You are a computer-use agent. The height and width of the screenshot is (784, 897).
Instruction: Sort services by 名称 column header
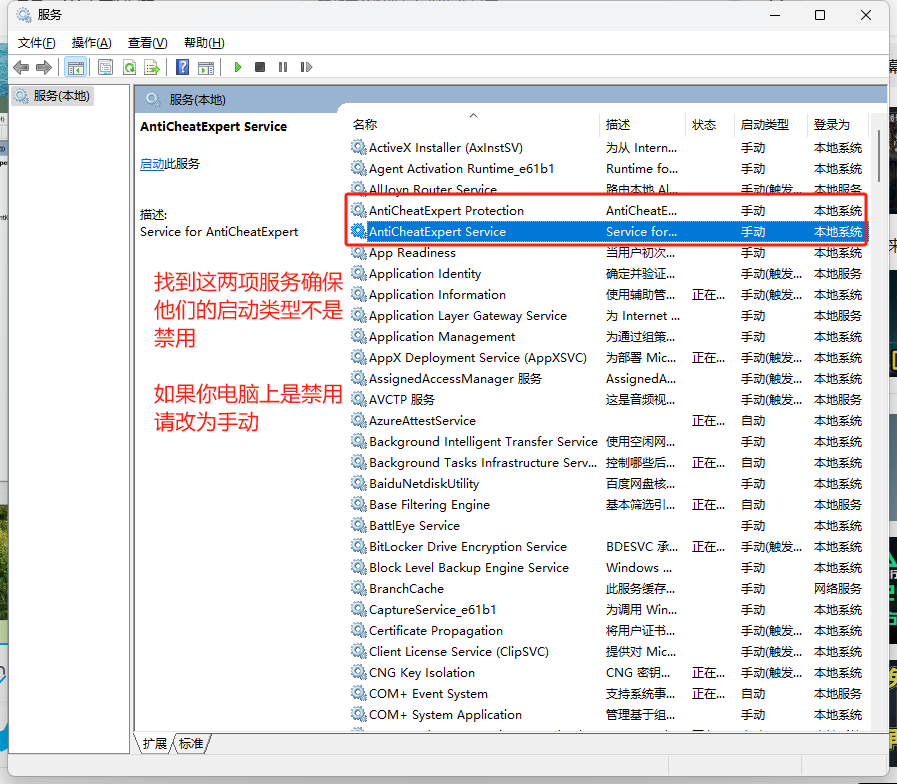coord(365,124)
